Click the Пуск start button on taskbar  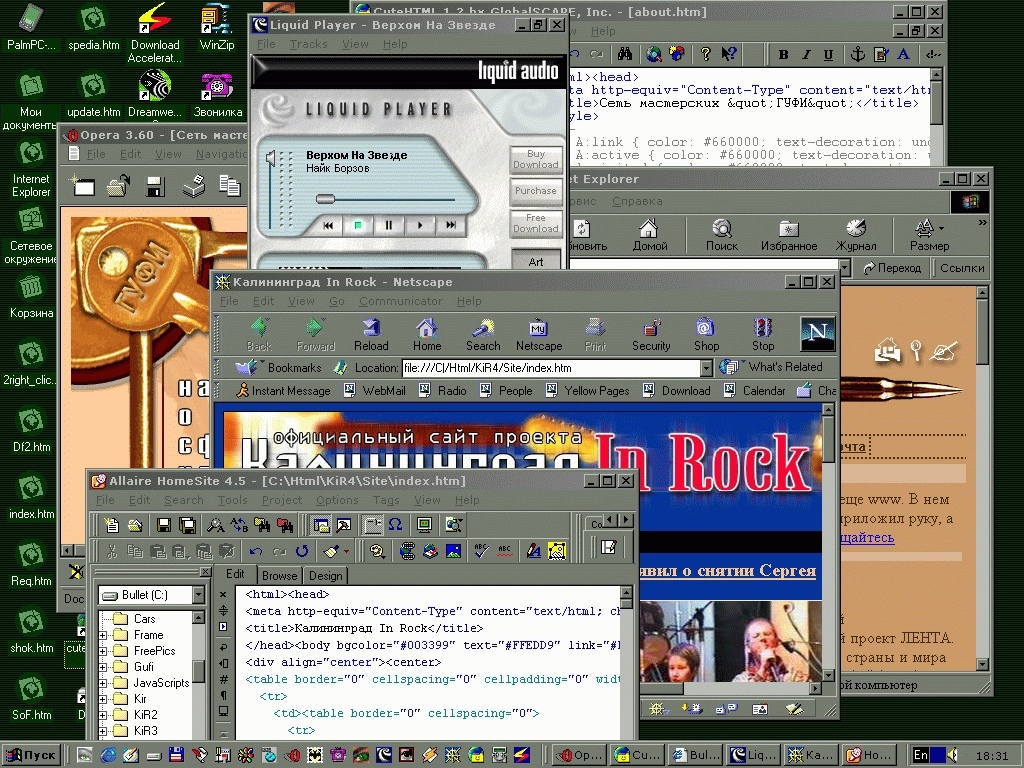[x=31, y=755]
